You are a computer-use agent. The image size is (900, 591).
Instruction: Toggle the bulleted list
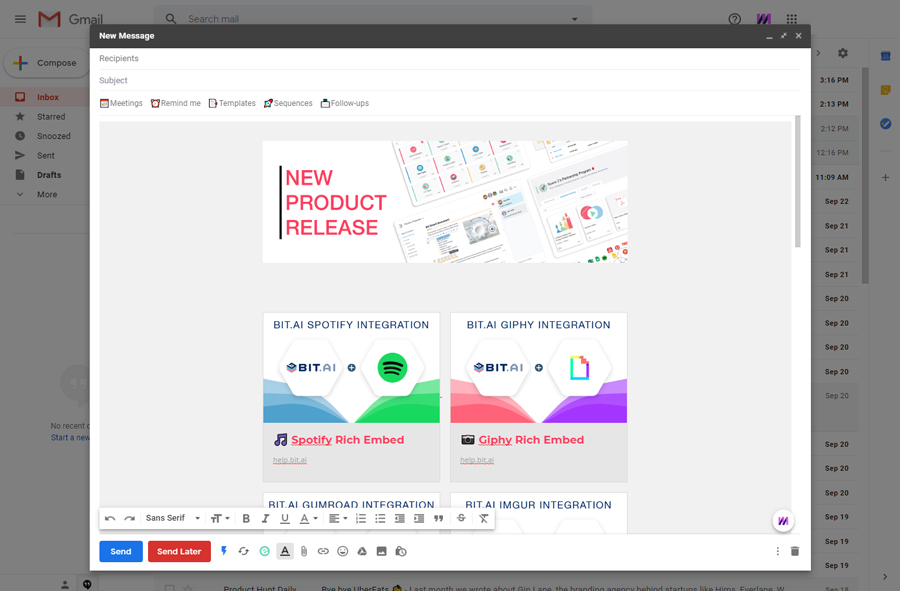(x=380, y=519)
